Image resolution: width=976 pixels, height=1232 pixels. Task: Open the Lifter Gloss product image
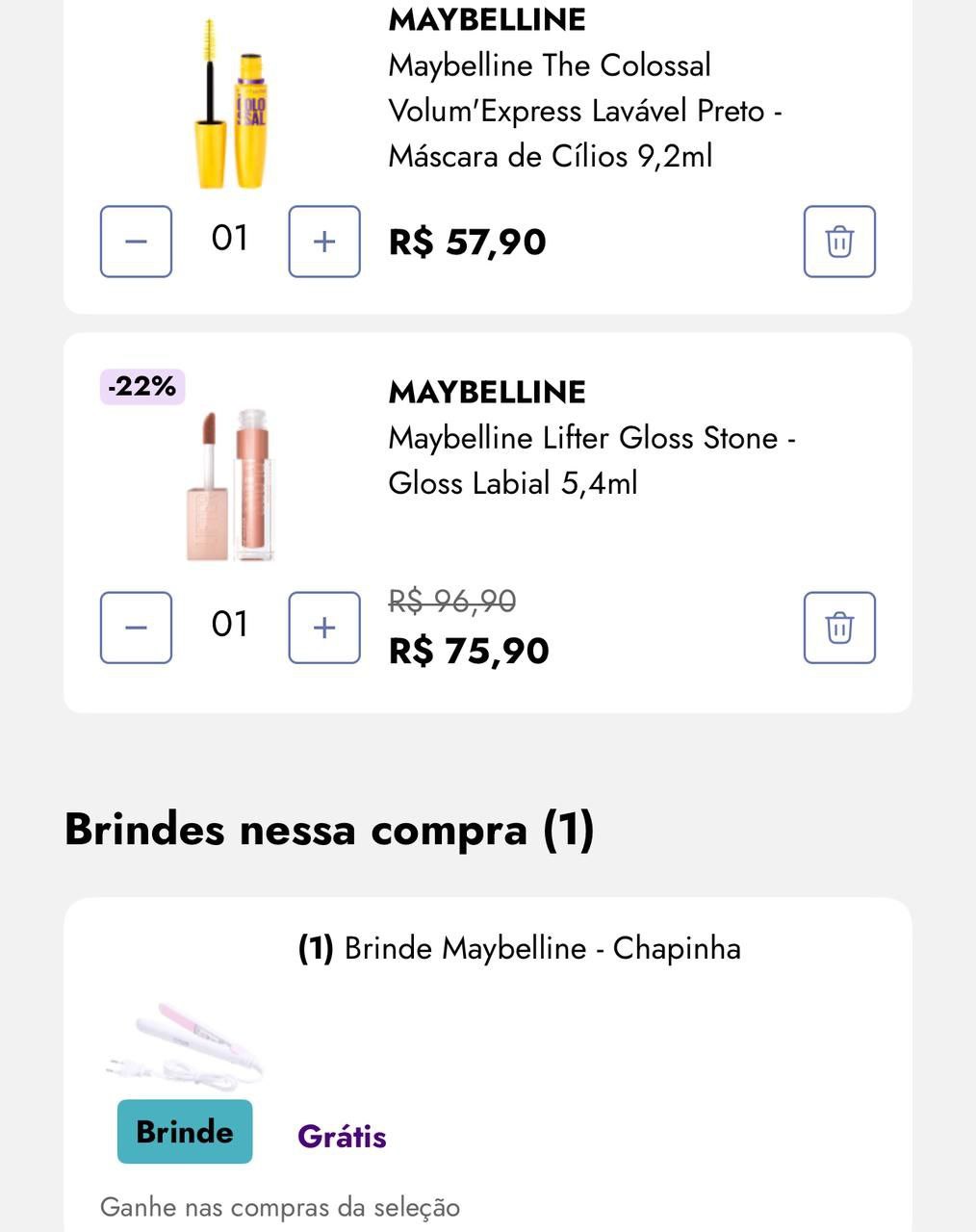pos(230,484)
